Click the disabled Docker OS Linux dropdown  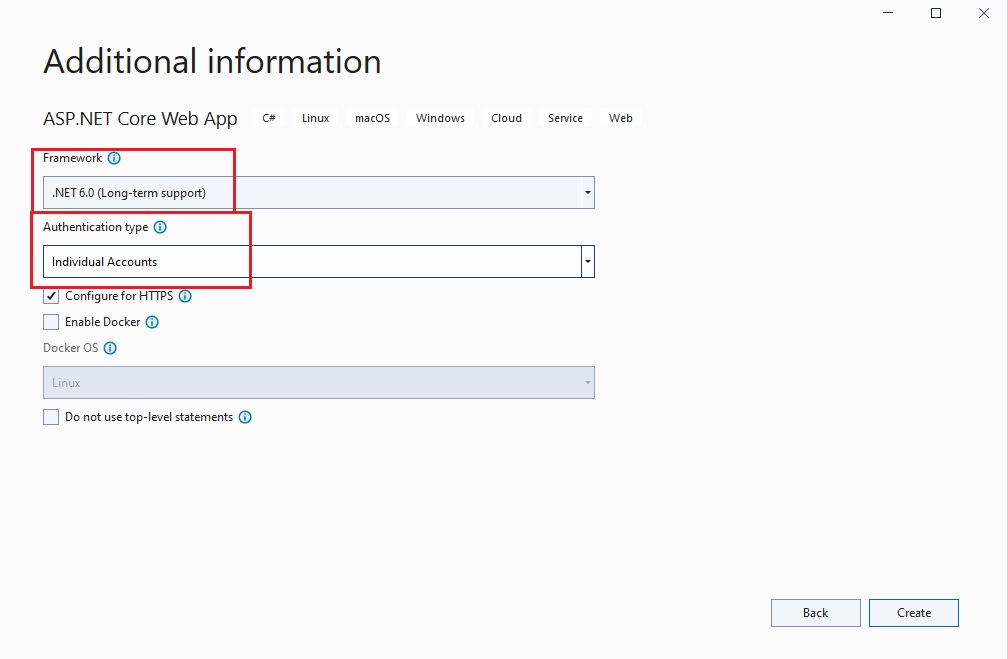coord(319,383)
